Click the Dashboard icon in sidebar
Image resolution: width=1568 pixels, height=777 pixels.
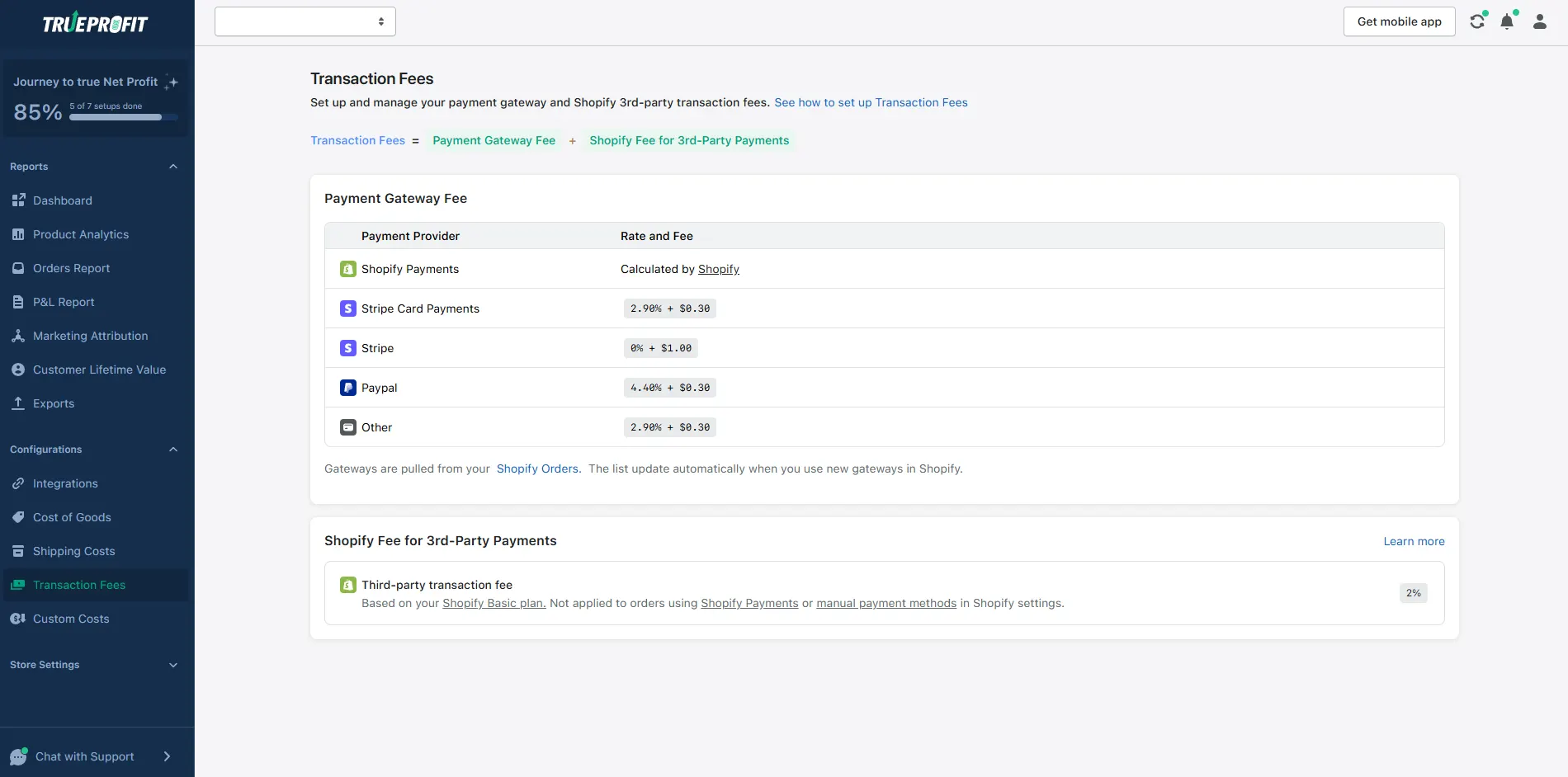click(18, 200)
